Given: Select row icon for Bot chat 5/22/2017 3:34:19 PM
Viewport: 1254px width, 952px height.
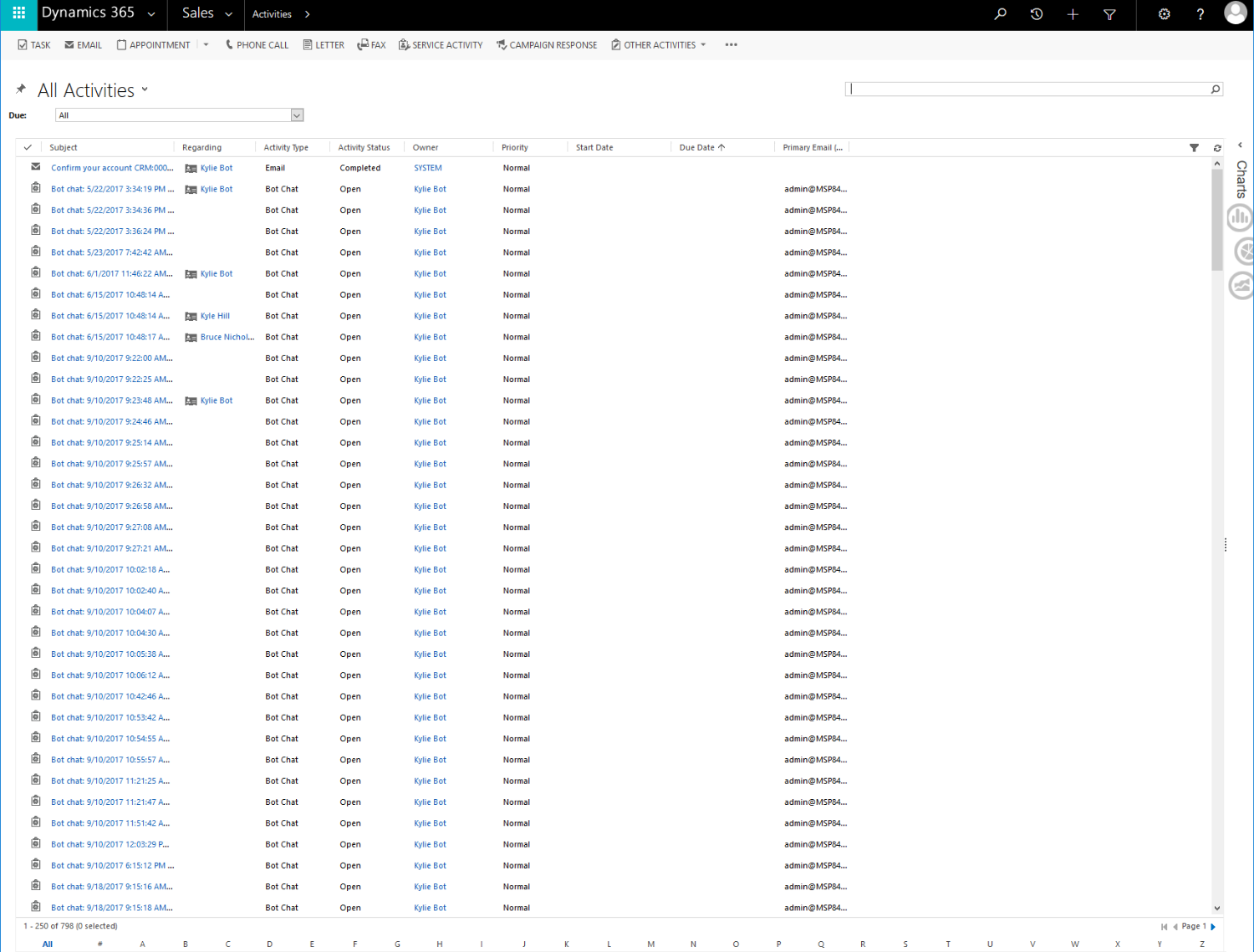Looking at the screenshot, I should (x=35, y=188).
